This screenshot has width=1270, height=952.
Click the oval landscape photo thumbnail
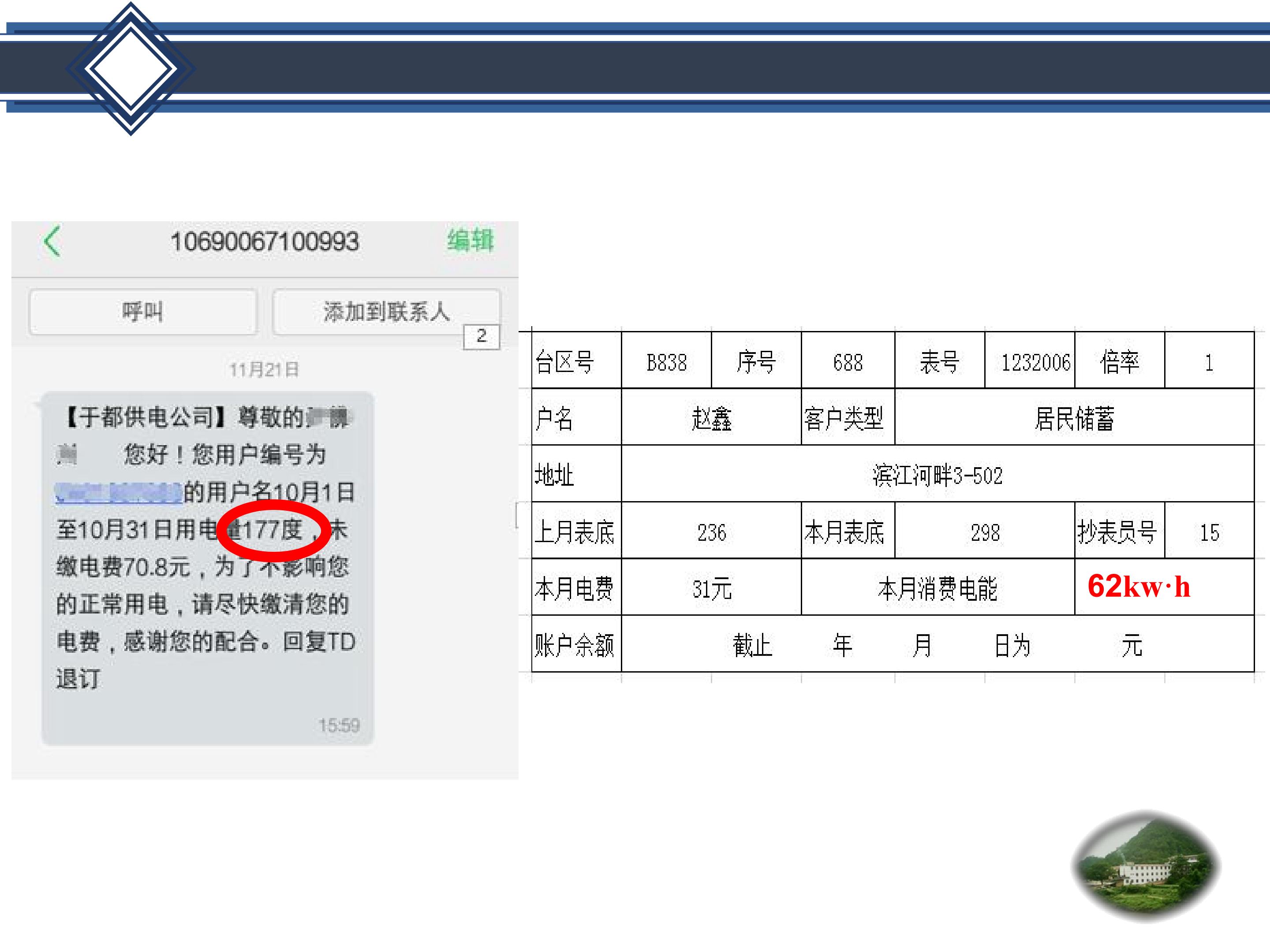[x=1146, y=866]
